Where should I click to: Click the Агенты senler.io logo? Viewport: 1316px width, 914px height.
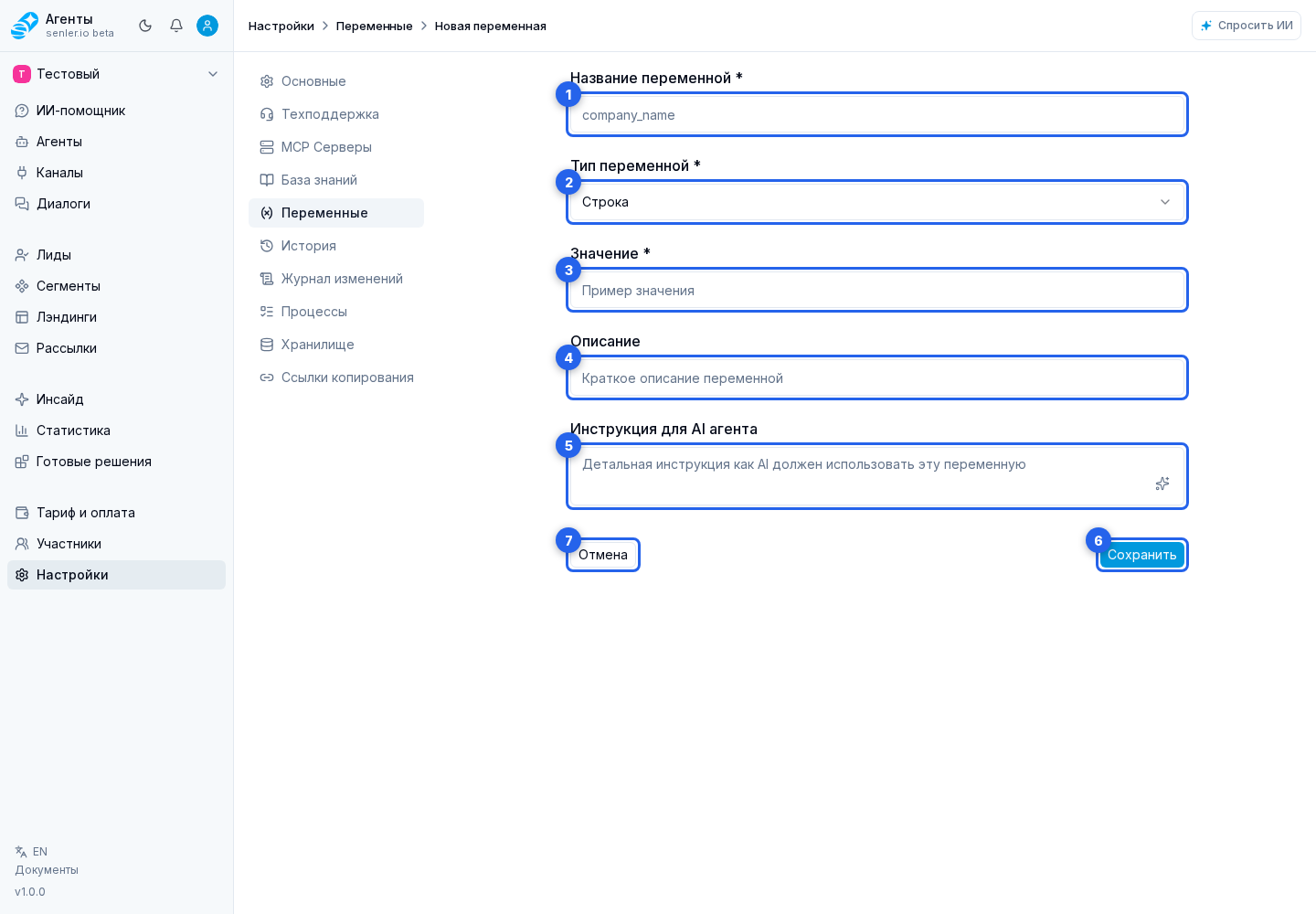tap(25, 26)
